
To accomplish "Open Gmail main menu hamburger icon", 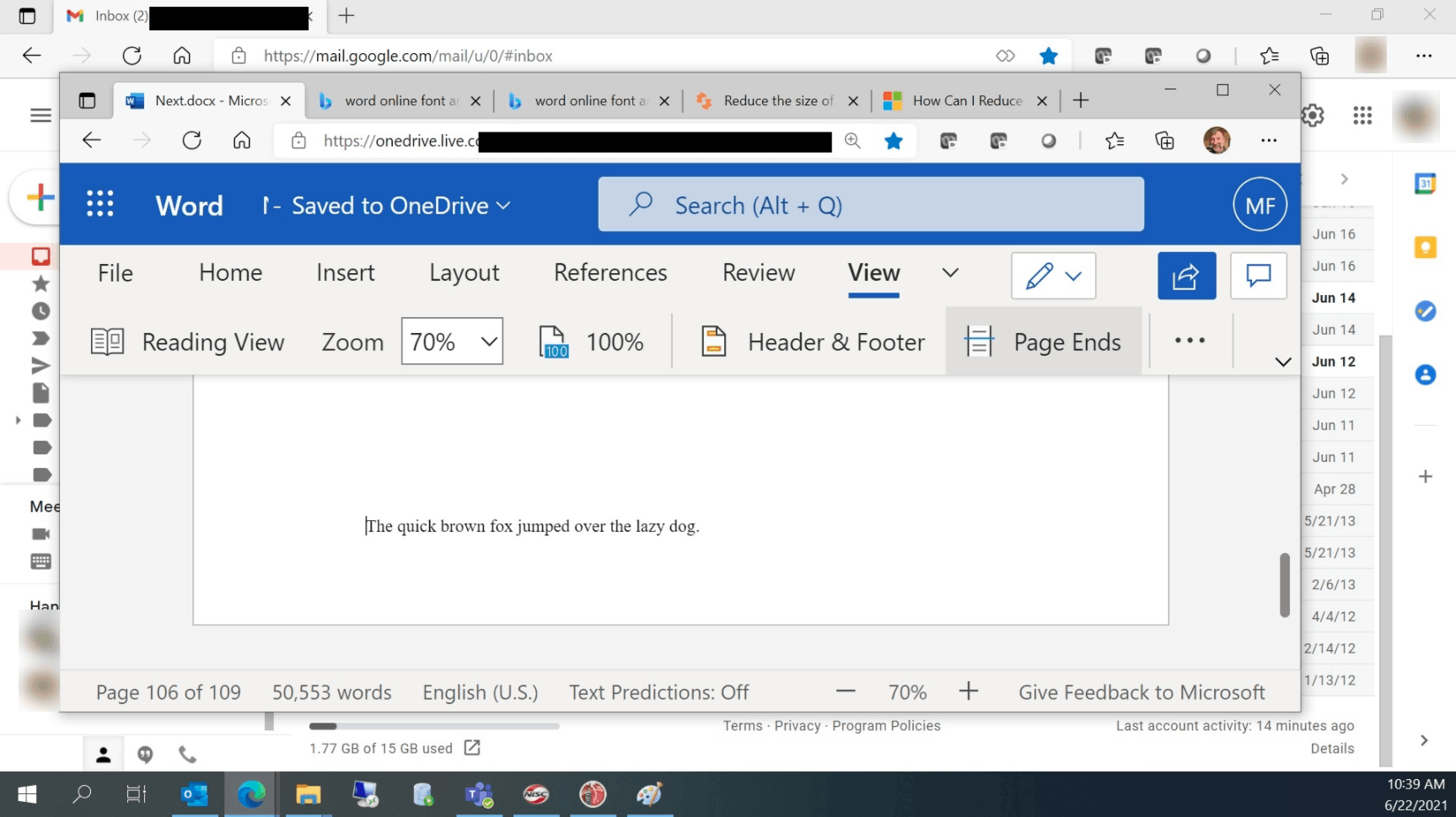I will (x=40, y=116).
